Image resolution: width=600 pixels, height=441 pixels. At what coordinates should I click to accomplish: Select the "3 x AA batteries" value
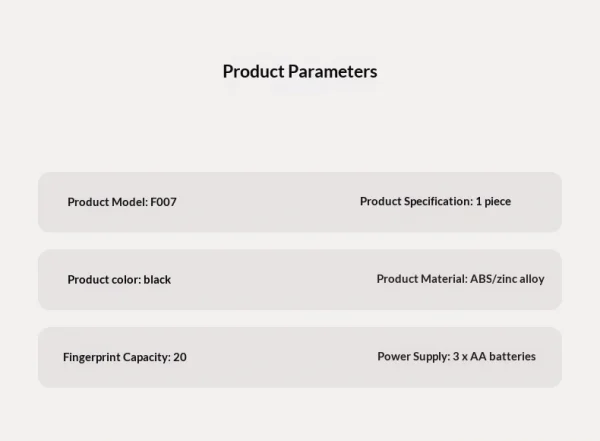pos(494,356)
